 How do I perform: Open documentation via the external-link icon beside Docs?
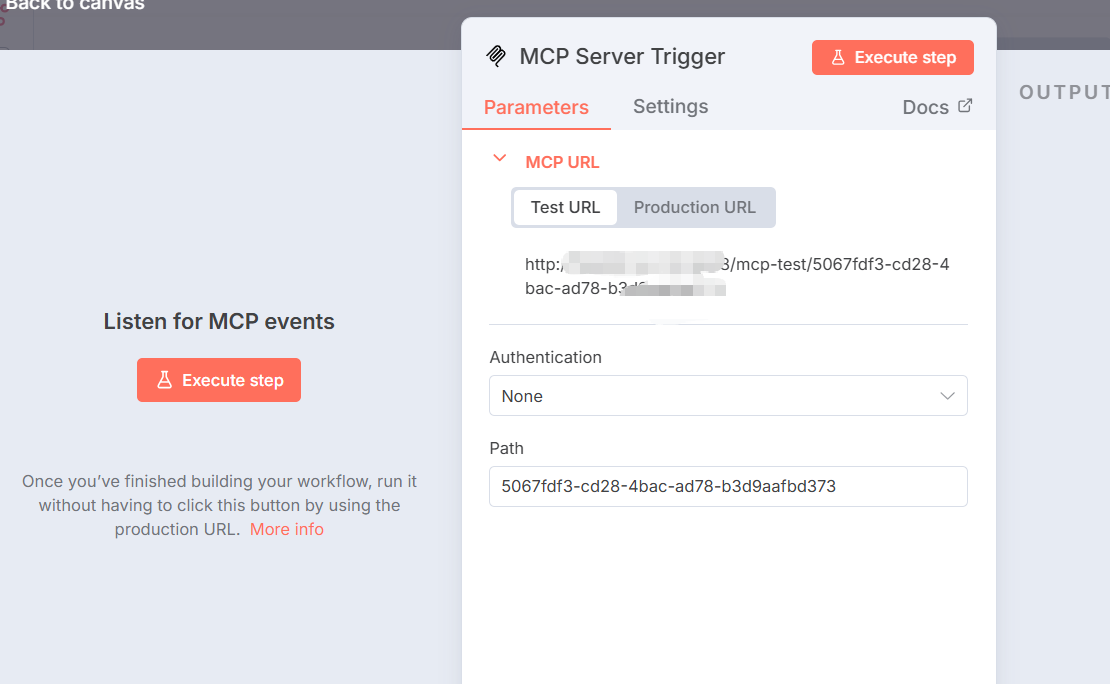(x=963, y=105)
